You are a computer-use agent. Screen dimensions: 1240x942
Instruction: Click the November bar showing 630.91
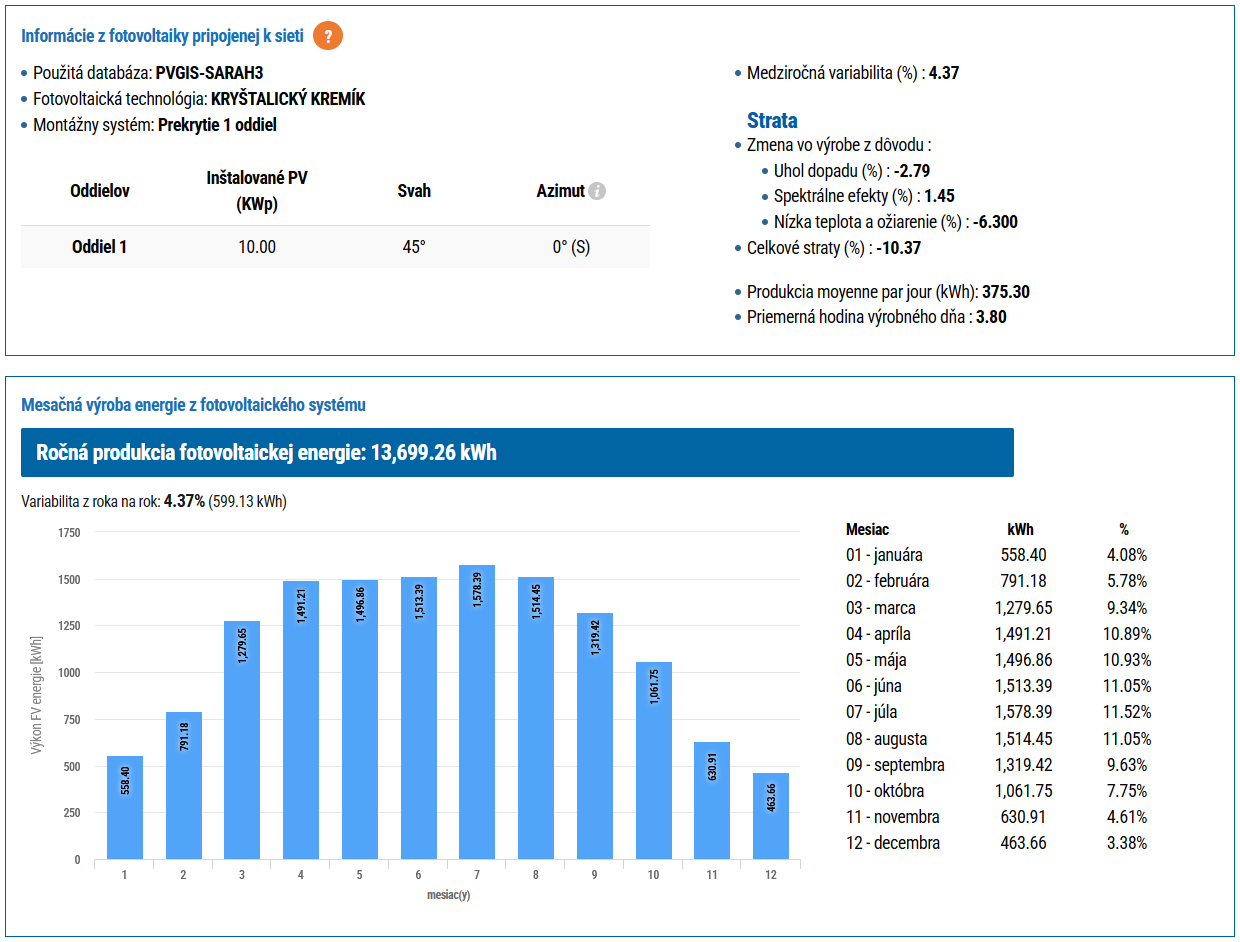(712, 800)
